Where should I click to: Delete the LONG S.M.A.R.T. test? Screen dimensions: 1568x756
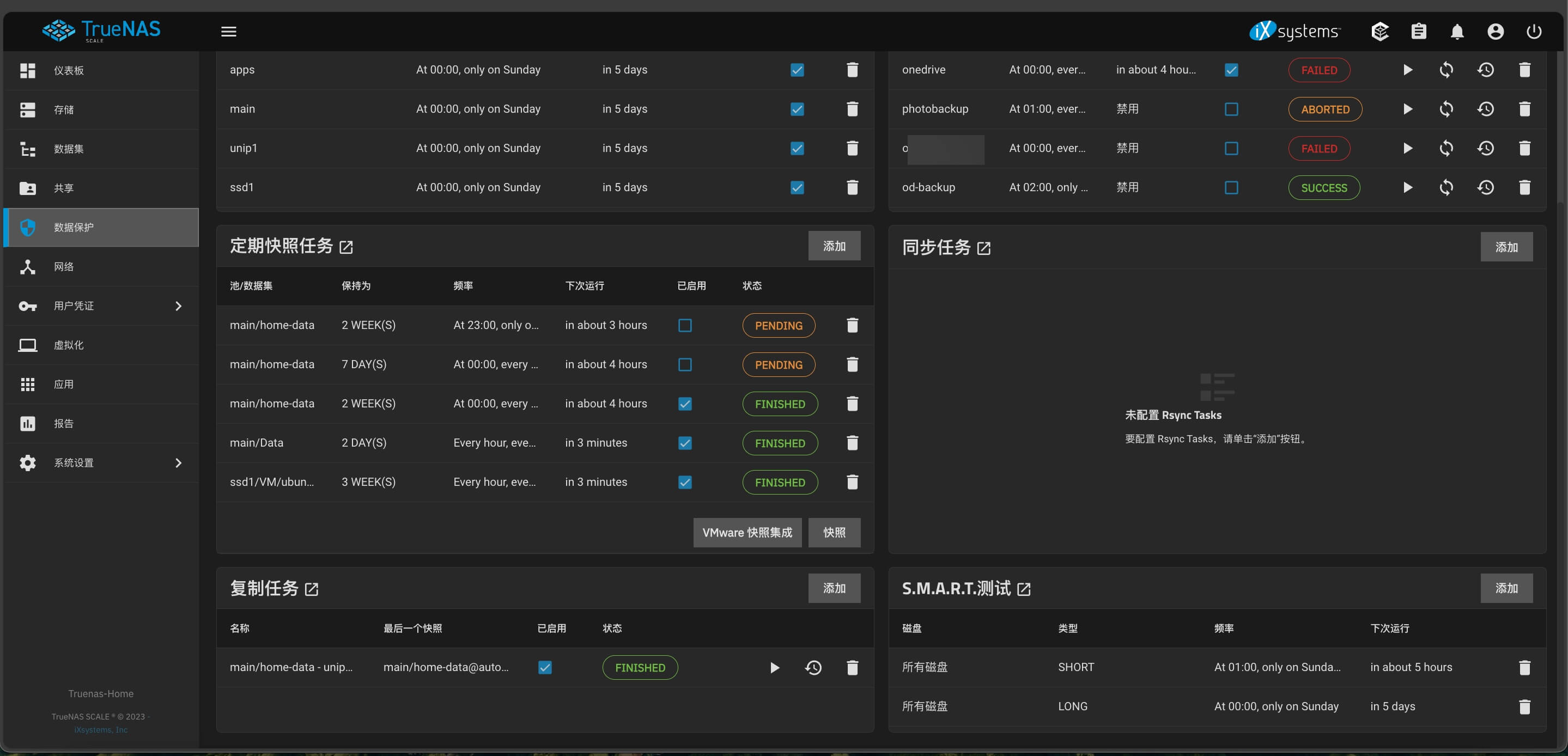coord(1524,706)
